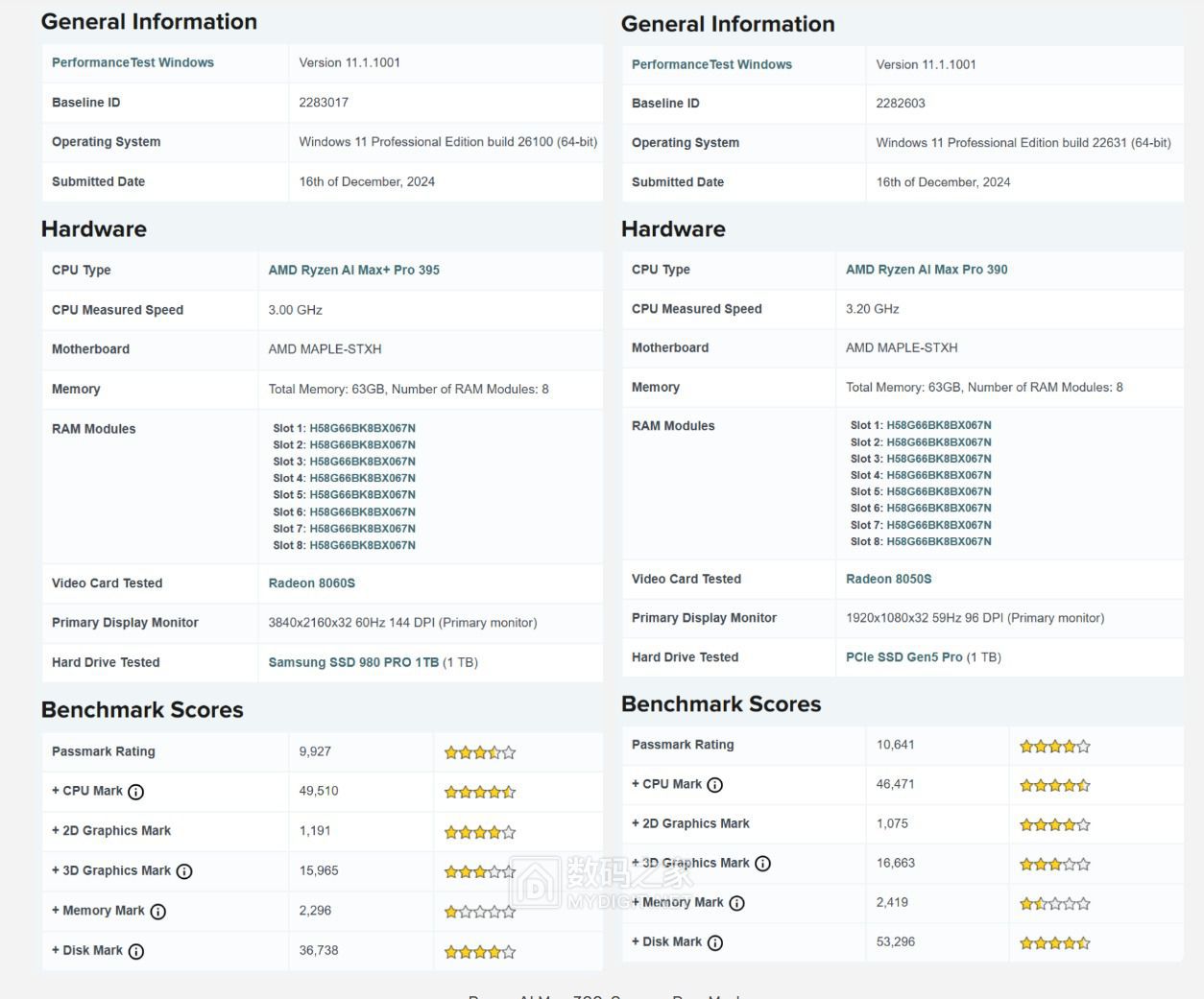Select Baseline ID value 2282603

(901, 103)
